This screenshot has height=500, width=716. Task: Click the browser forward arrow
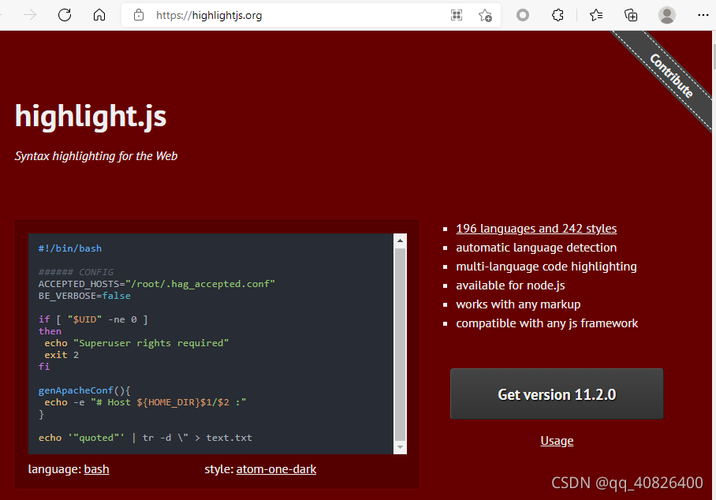30,15
